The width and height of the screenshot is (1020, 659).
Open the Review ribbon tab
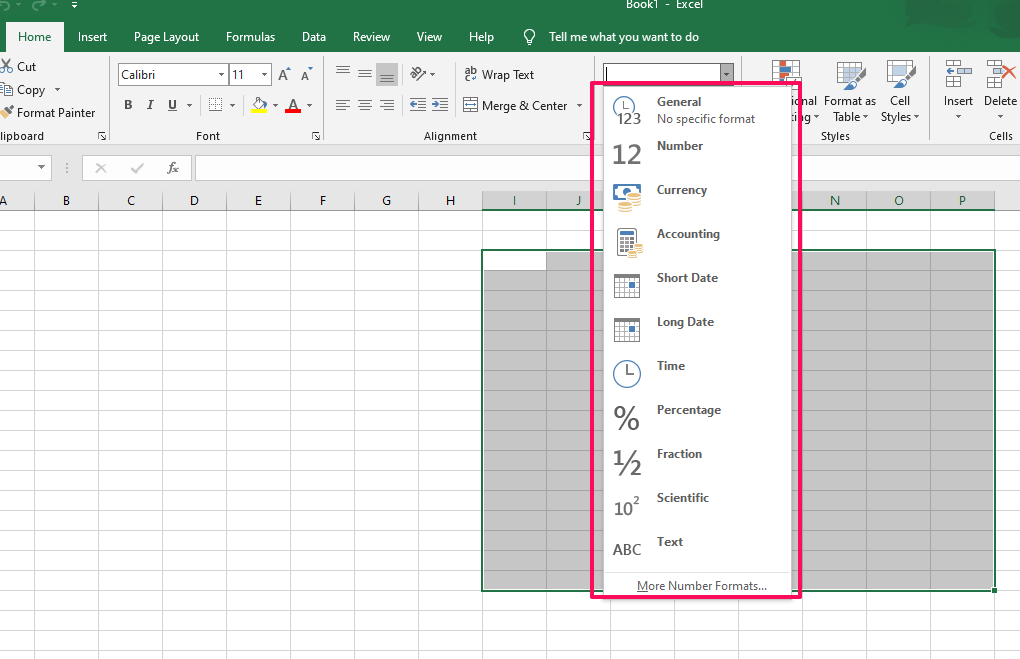371,36
